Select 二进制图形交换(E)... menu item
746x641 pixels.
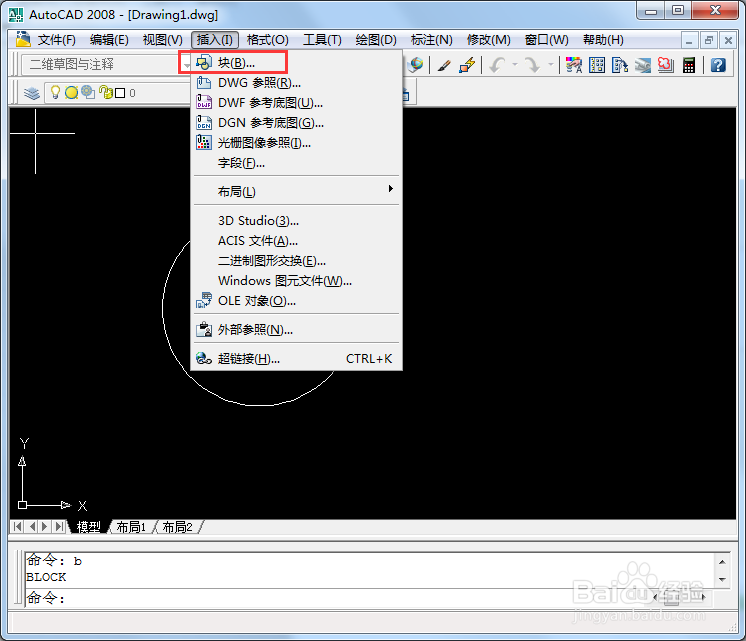296,261
